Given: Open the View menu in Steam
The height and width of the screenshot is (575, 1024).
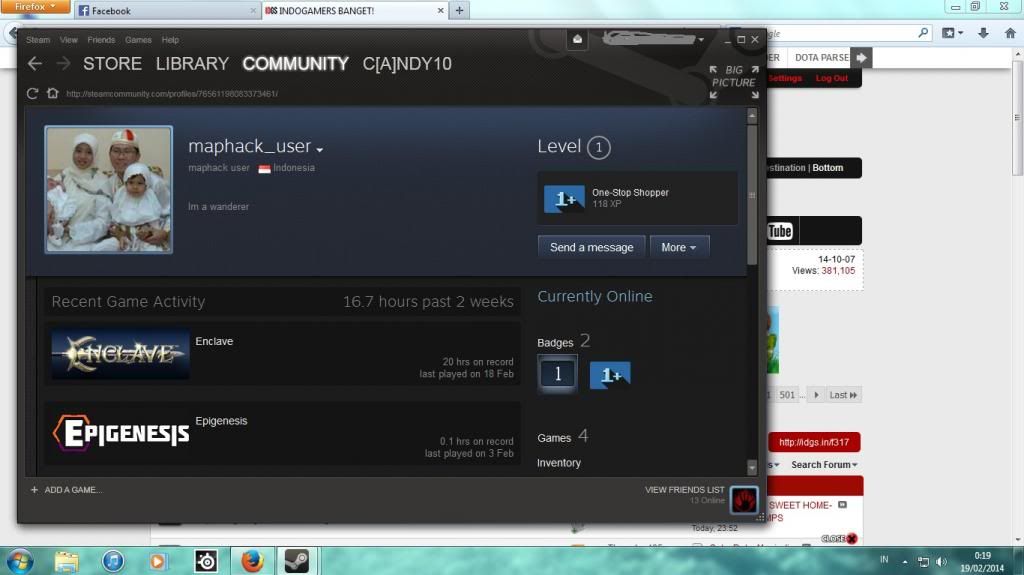Looking at the screenshot, I should tap(69, 40).
